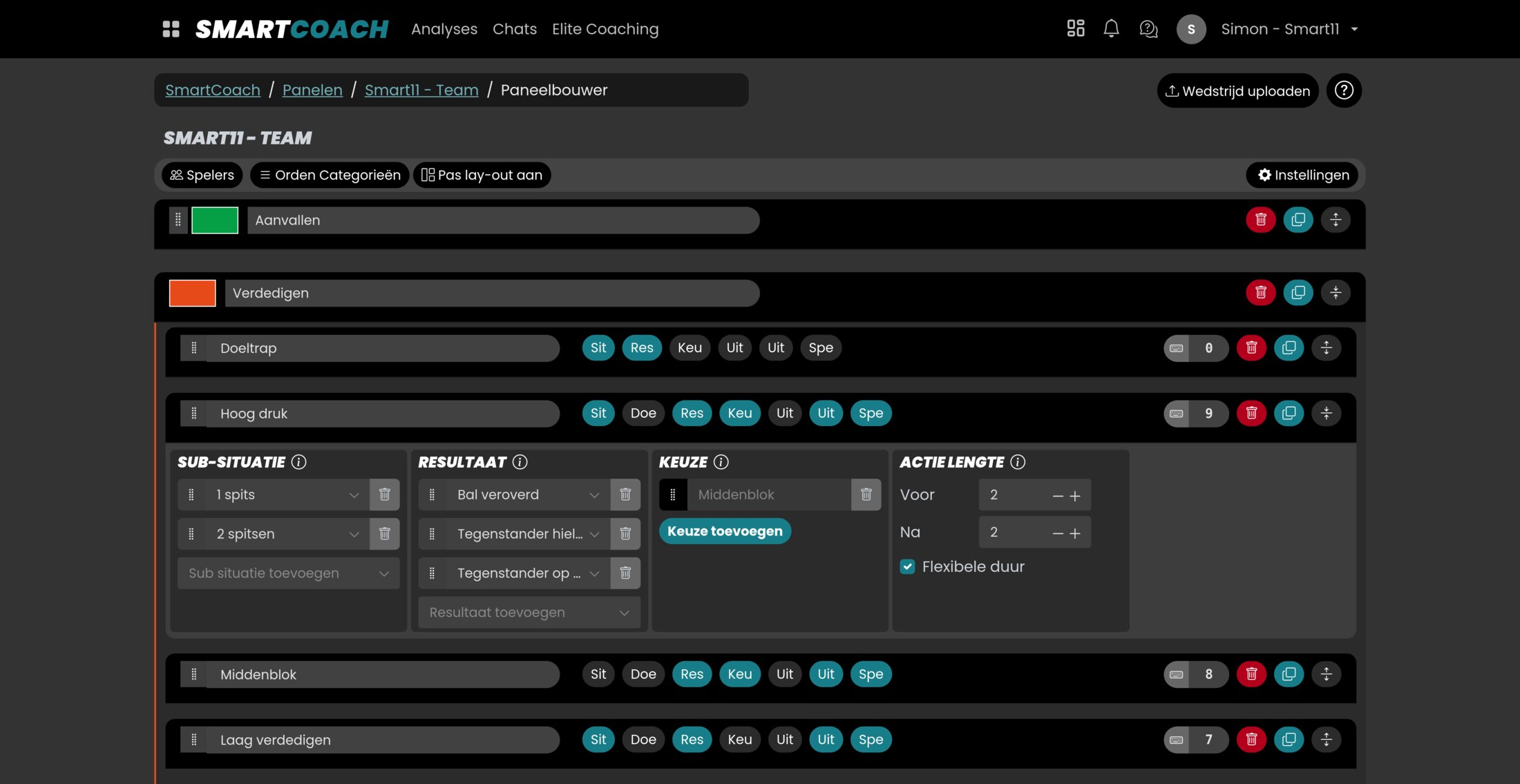Delete the Doeltrap action

1251,348
